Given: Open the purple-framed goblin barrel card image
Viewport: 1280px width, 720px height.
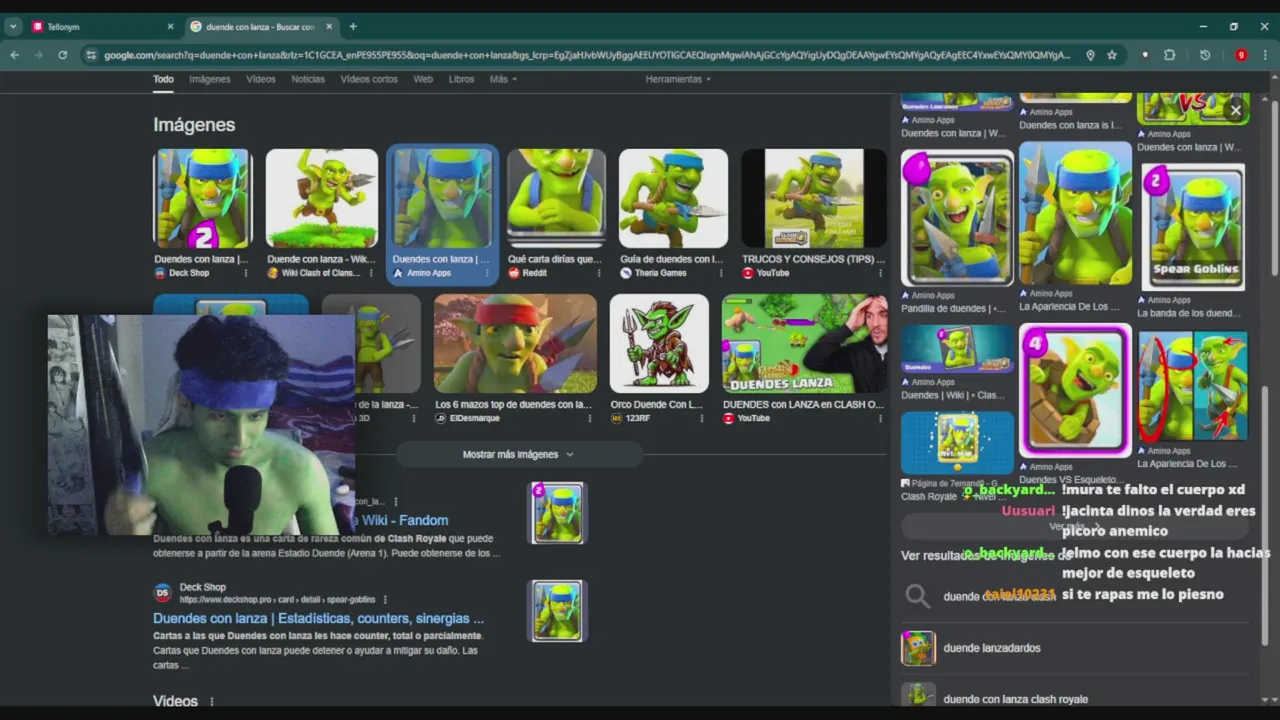Looking at the screenshot, I should point(1075,390).
